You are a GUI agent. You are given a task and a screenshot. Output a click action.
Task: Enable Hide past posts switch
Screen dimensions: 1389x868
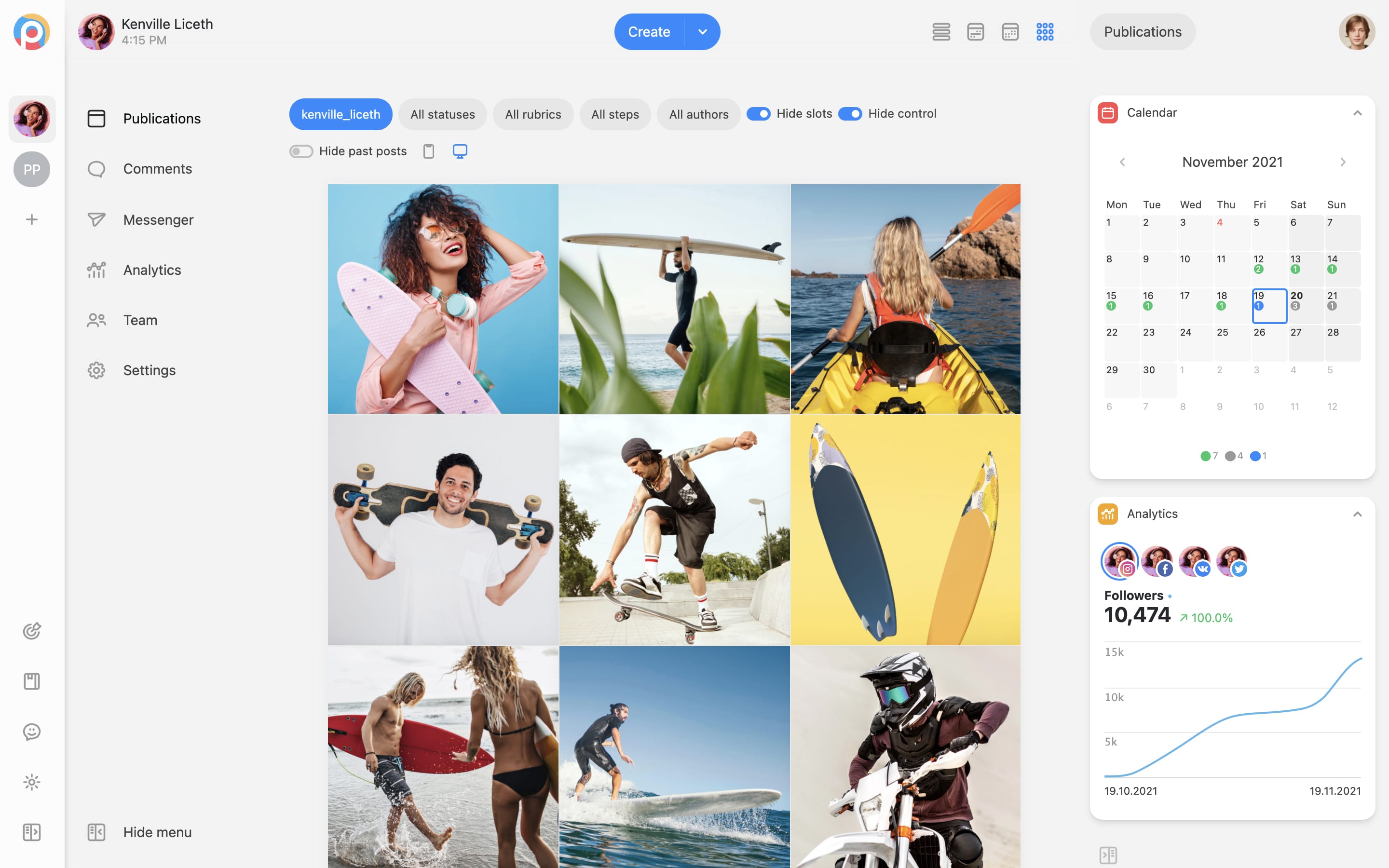301,151
